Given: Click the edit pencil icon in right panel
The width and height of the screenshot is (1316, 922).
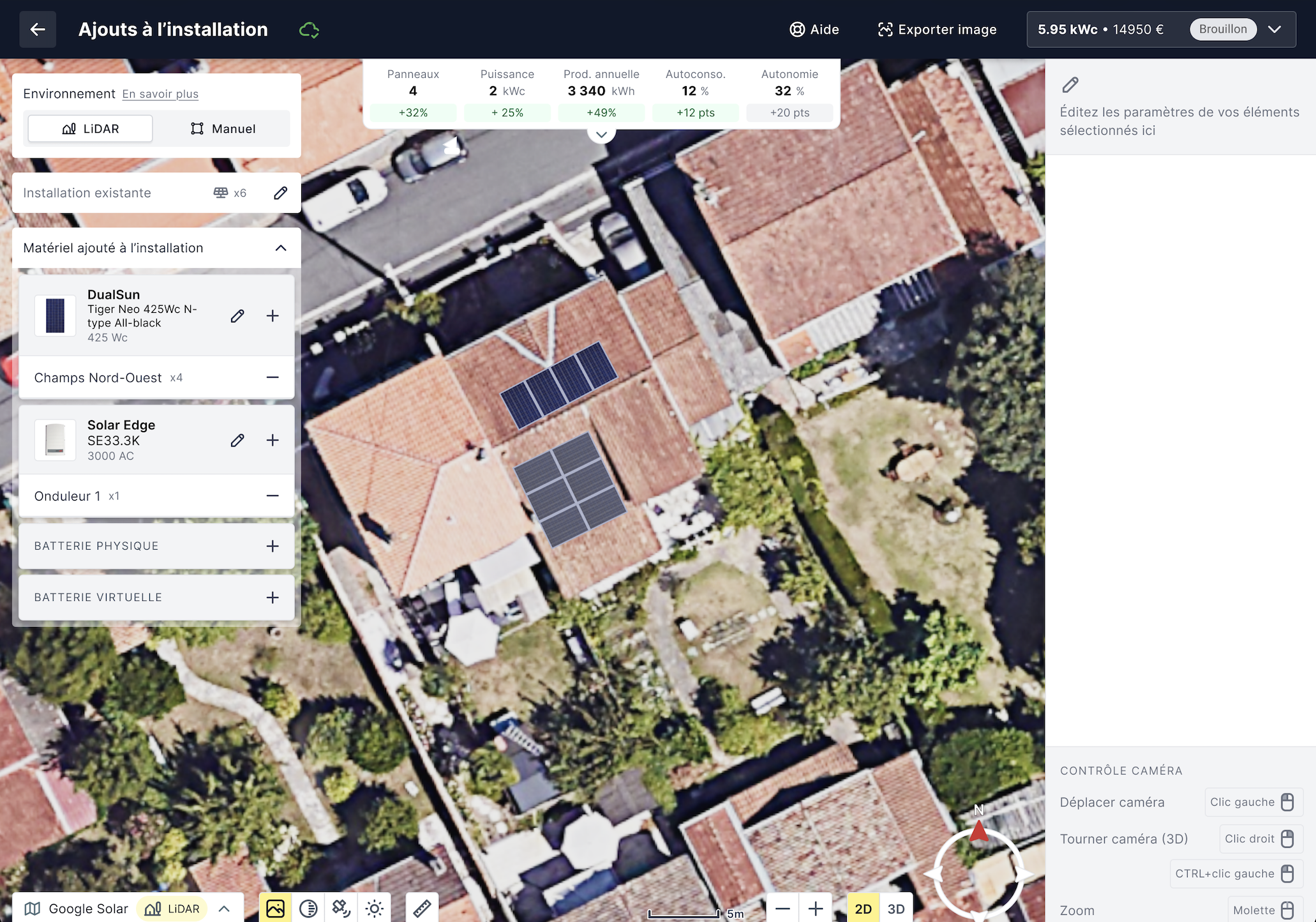Looking at the screenshot, I should pos(1070,85).
